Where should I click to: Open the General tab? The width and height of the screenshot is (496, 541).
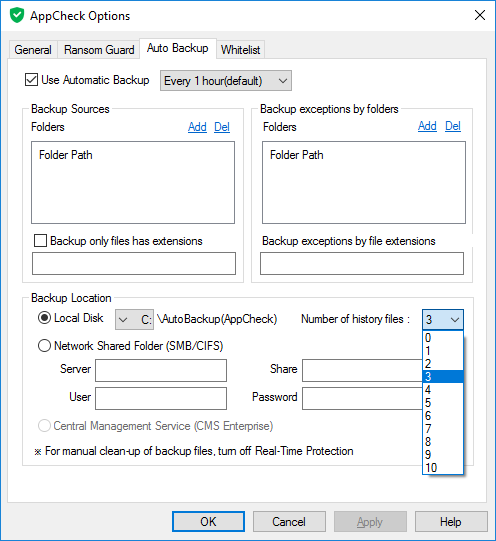tap(33, 50)
